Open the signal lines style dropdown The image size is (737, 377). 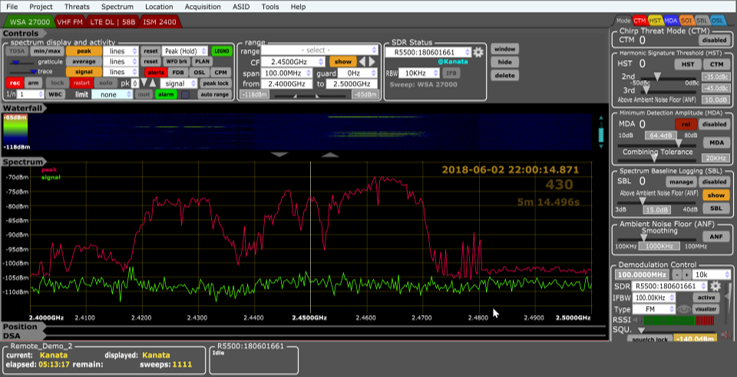pyautogui.click(x=121, y=72)
